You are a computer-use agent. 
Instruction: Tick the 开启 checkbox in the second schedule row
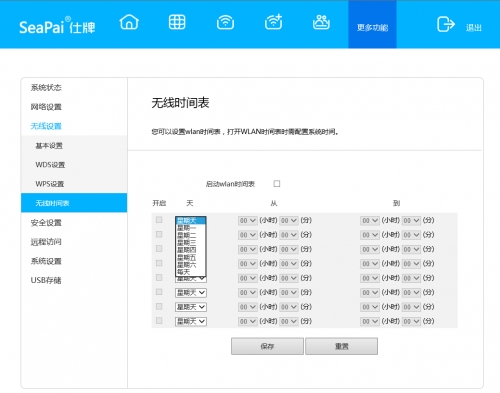(159, 234)
